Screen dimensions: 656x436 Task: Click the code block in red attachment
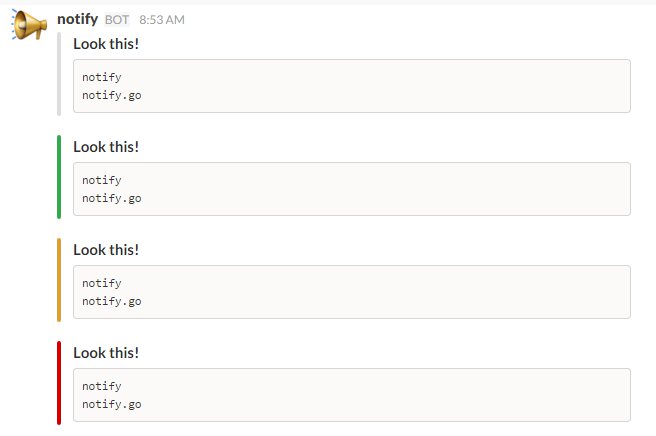click(351, 395)
